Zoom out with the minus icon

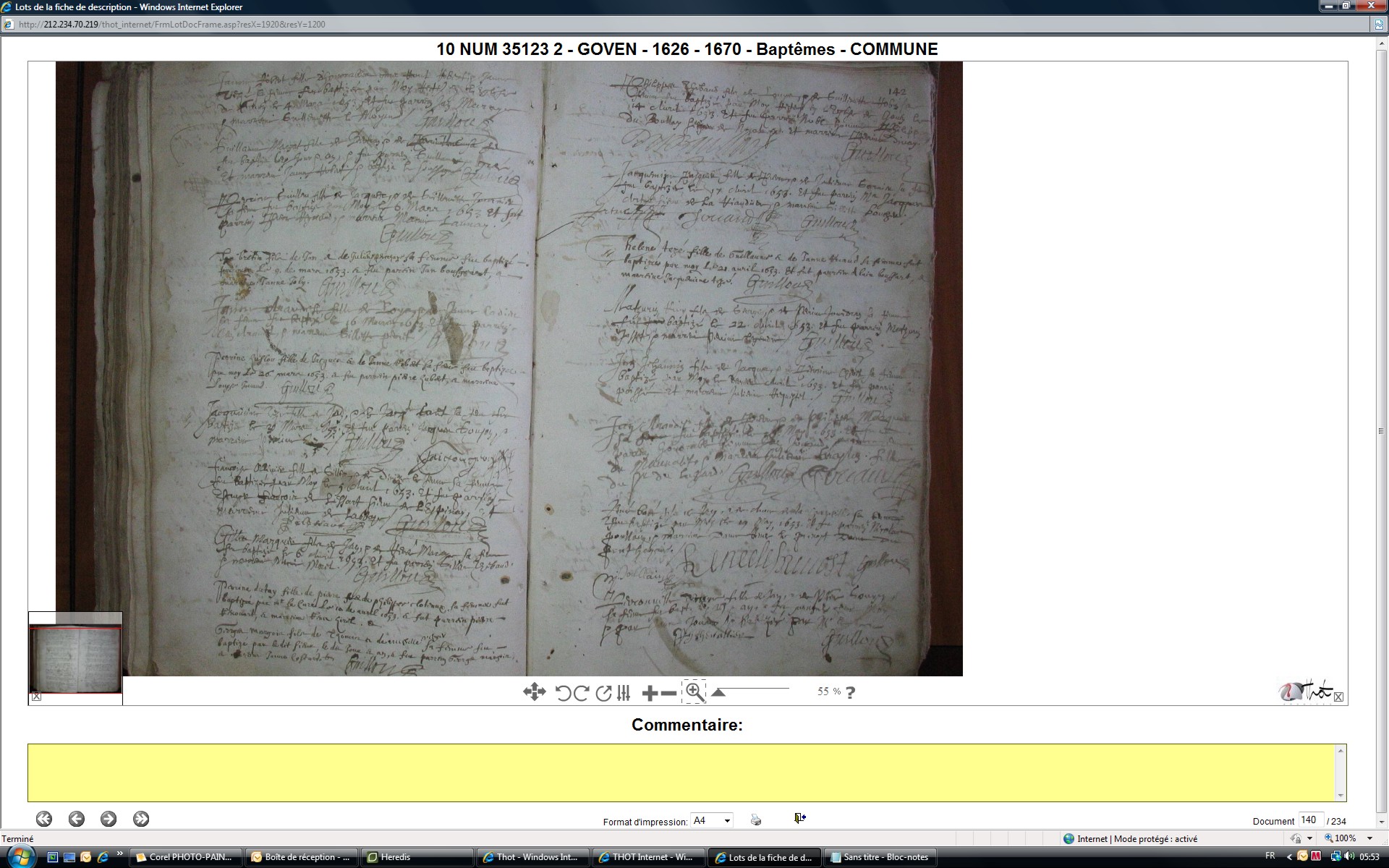tap(669, 693)
